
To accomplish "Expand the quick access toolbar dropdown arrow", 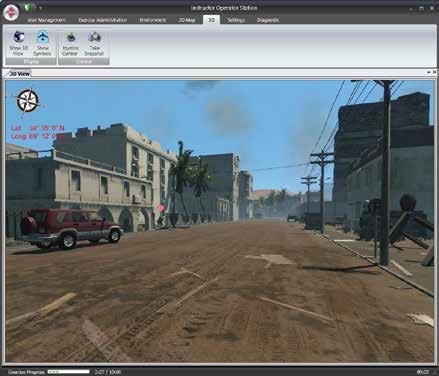I will pyautogui.click(x=40, y=8).
